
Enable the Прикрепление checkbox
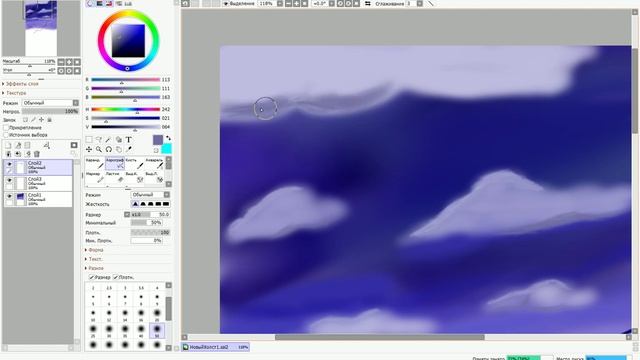coord(6,128)
